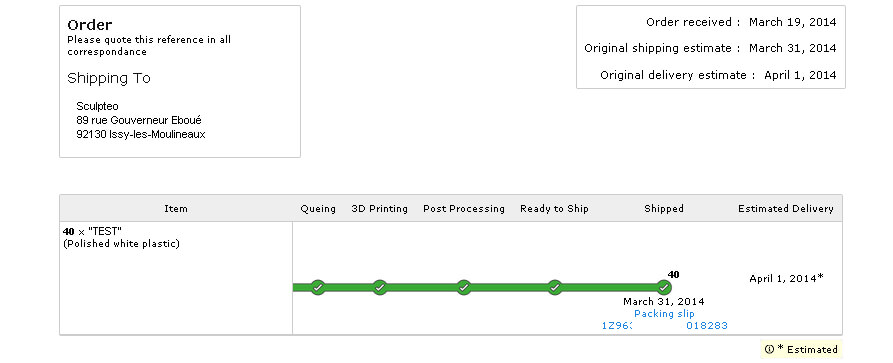Open the Packing slip link
Image resolution: width=893 pixels, height=363 pixels.
point(664,314)
